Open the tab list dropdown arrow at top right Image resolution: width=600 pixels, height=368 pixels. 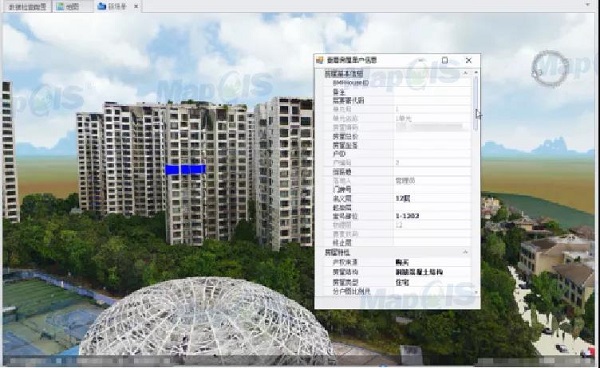[588, 5]
